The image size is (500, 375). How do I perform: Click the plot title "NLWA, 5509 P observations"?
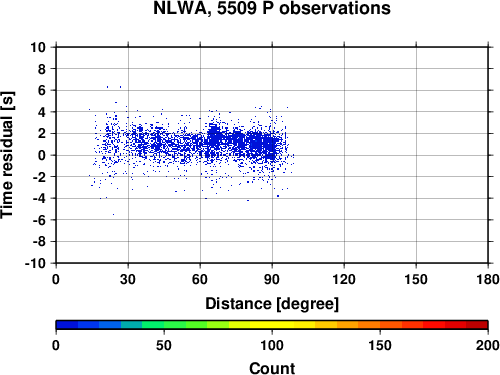click(x=272, y=8)
